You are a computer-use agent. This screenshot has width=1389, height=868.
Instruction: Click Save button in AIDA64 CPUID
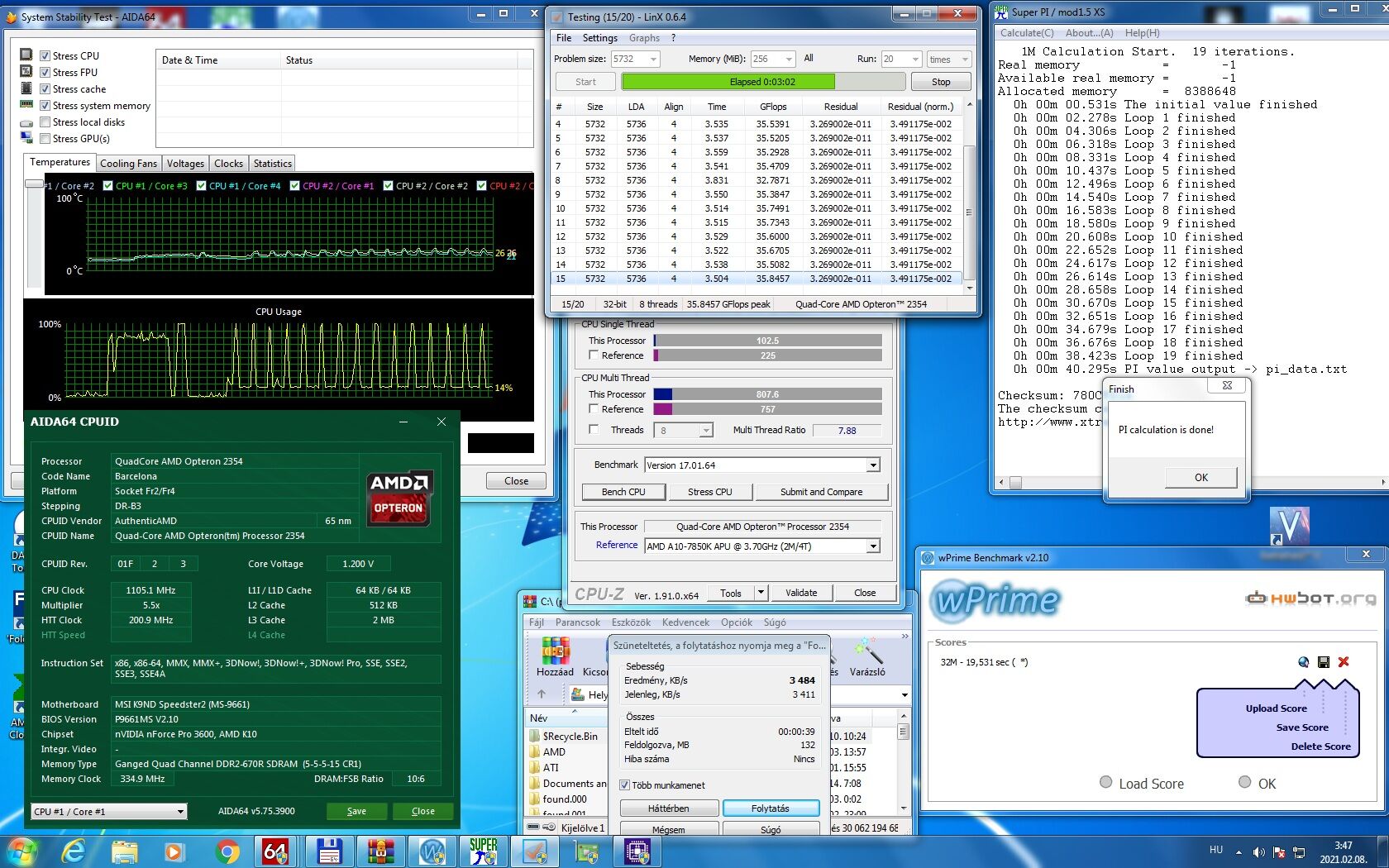click(356, 811)
